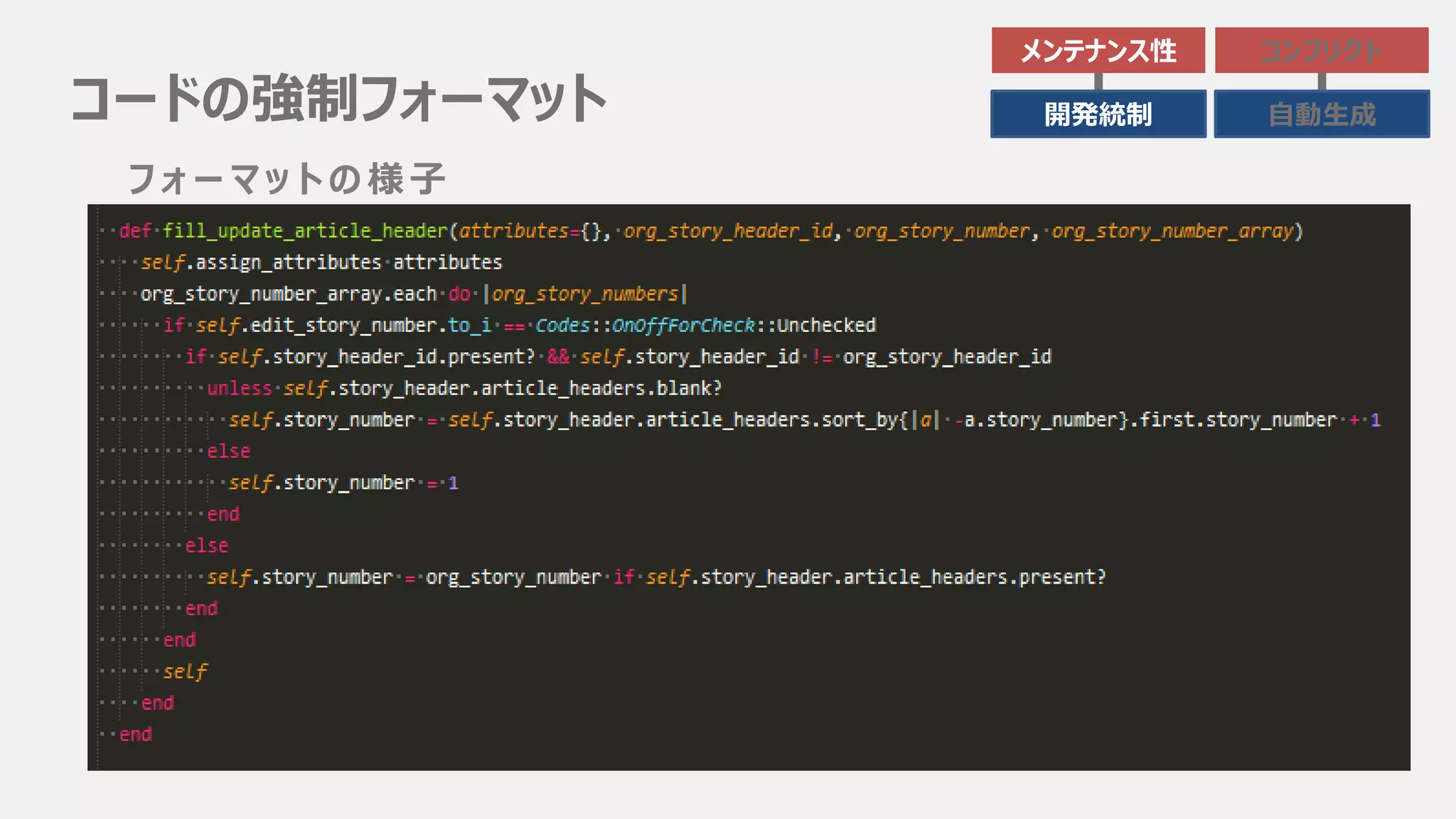Viewport: 1456px width, 819px height.
Task: Click the 開発統制 blue label box
Action: pyautogui.click(x=1098, y=114)
